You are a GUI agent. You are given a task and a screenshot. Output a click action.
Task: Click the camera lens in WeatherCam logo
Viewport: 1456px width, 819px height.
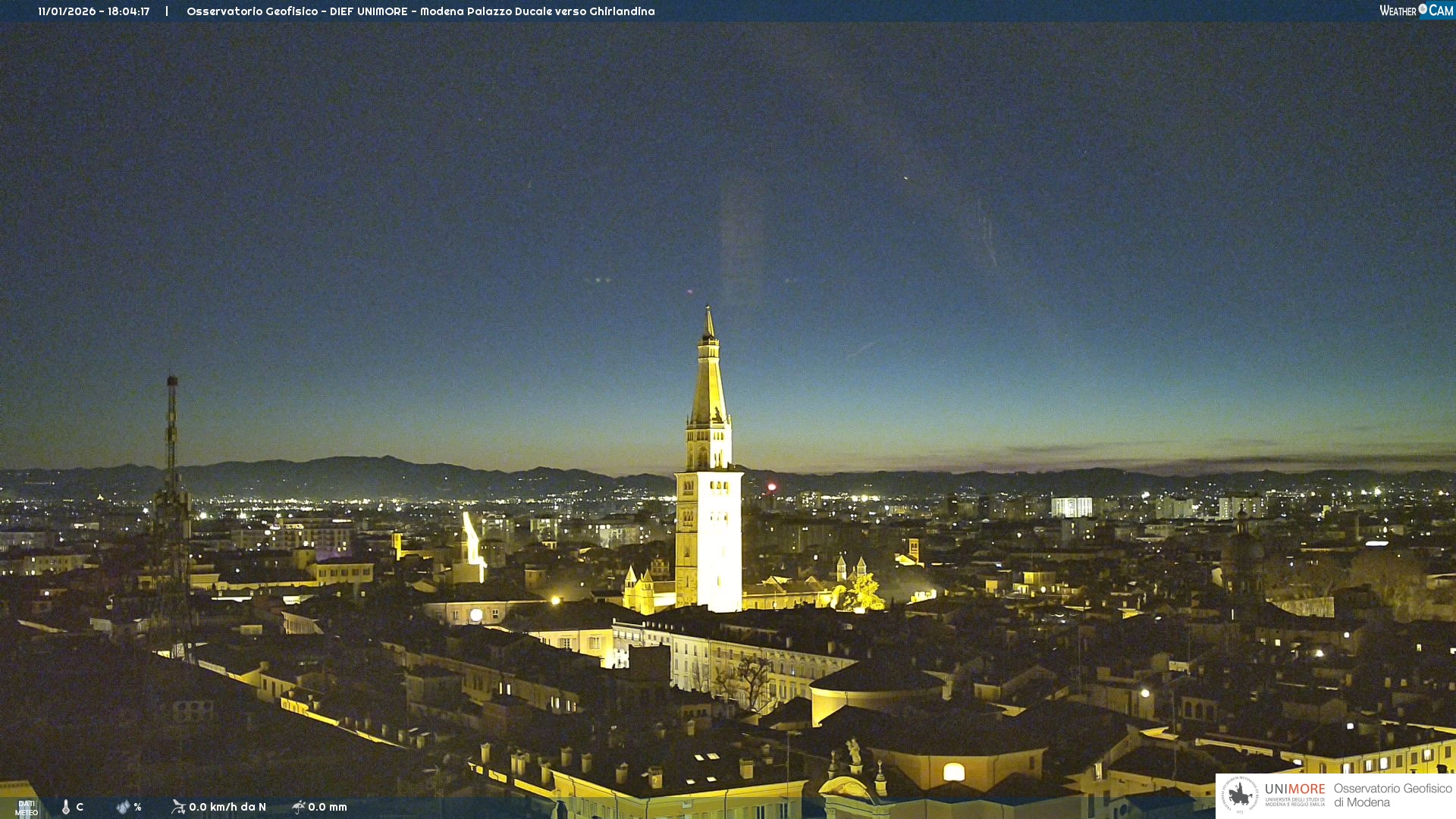coord(1423,9)
